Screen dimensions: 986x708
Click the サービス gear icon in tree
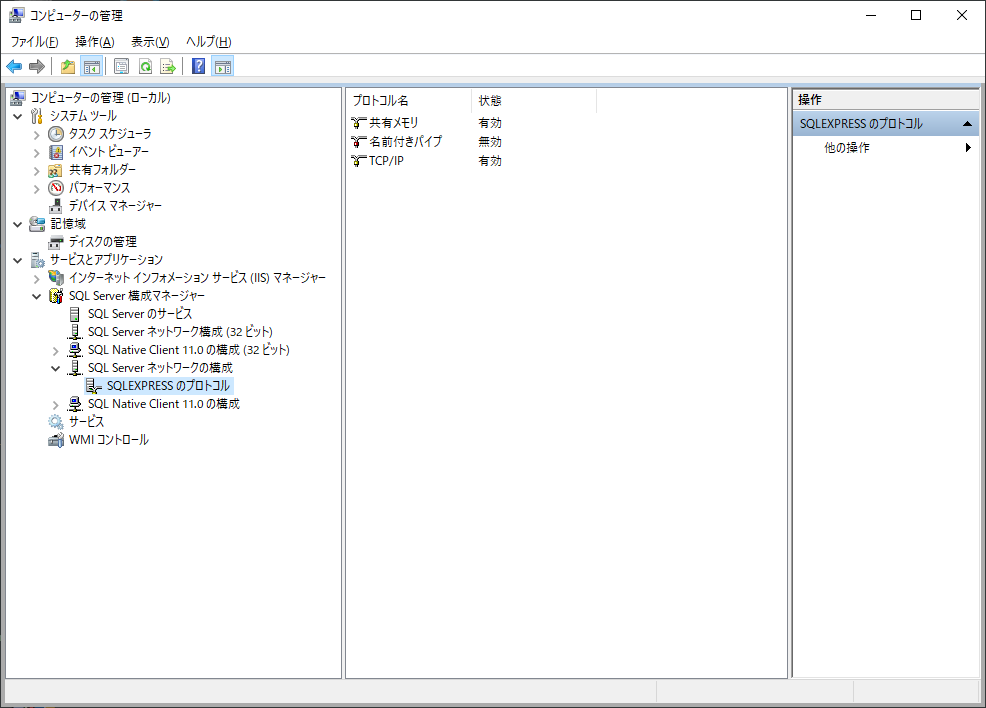(x=56, y=422)
